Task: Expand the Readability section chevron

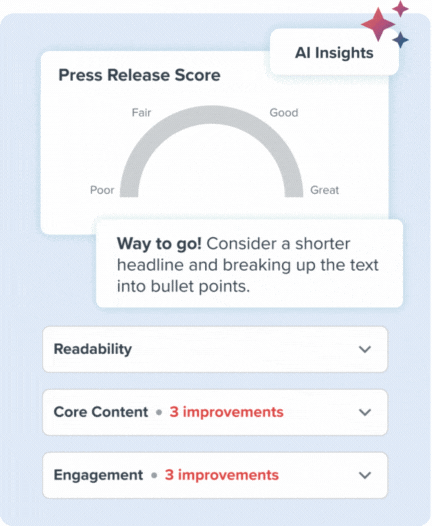Action: 365,349
